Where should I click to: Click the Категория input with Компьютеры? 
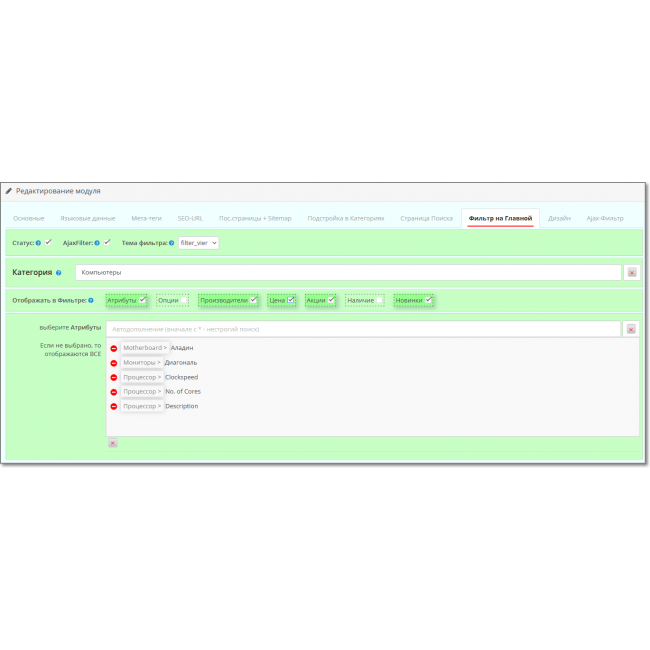348,272
